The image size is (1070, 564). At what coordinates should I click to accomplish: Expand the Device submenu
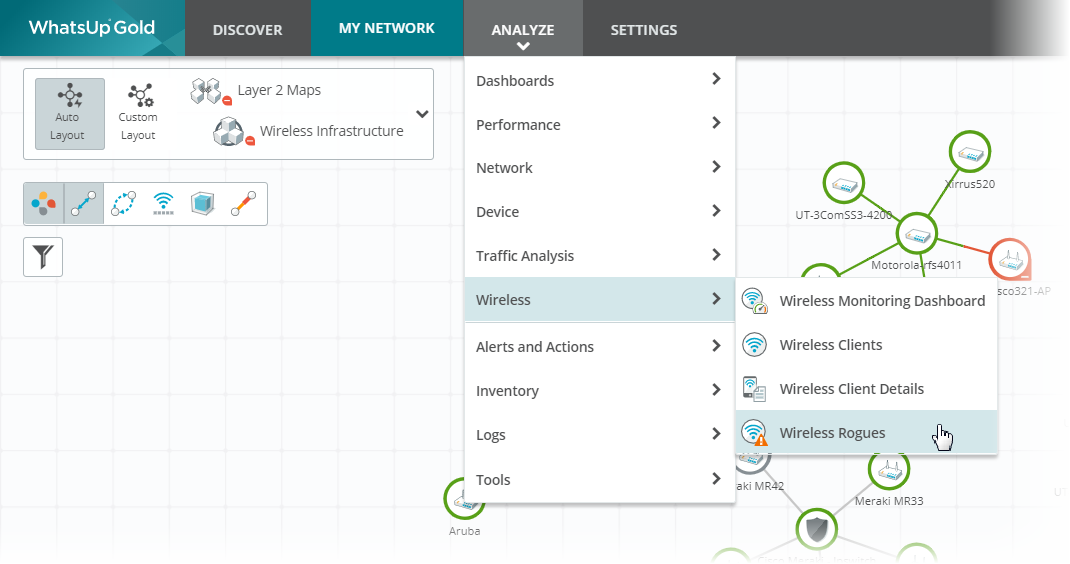tap(599, 212)
